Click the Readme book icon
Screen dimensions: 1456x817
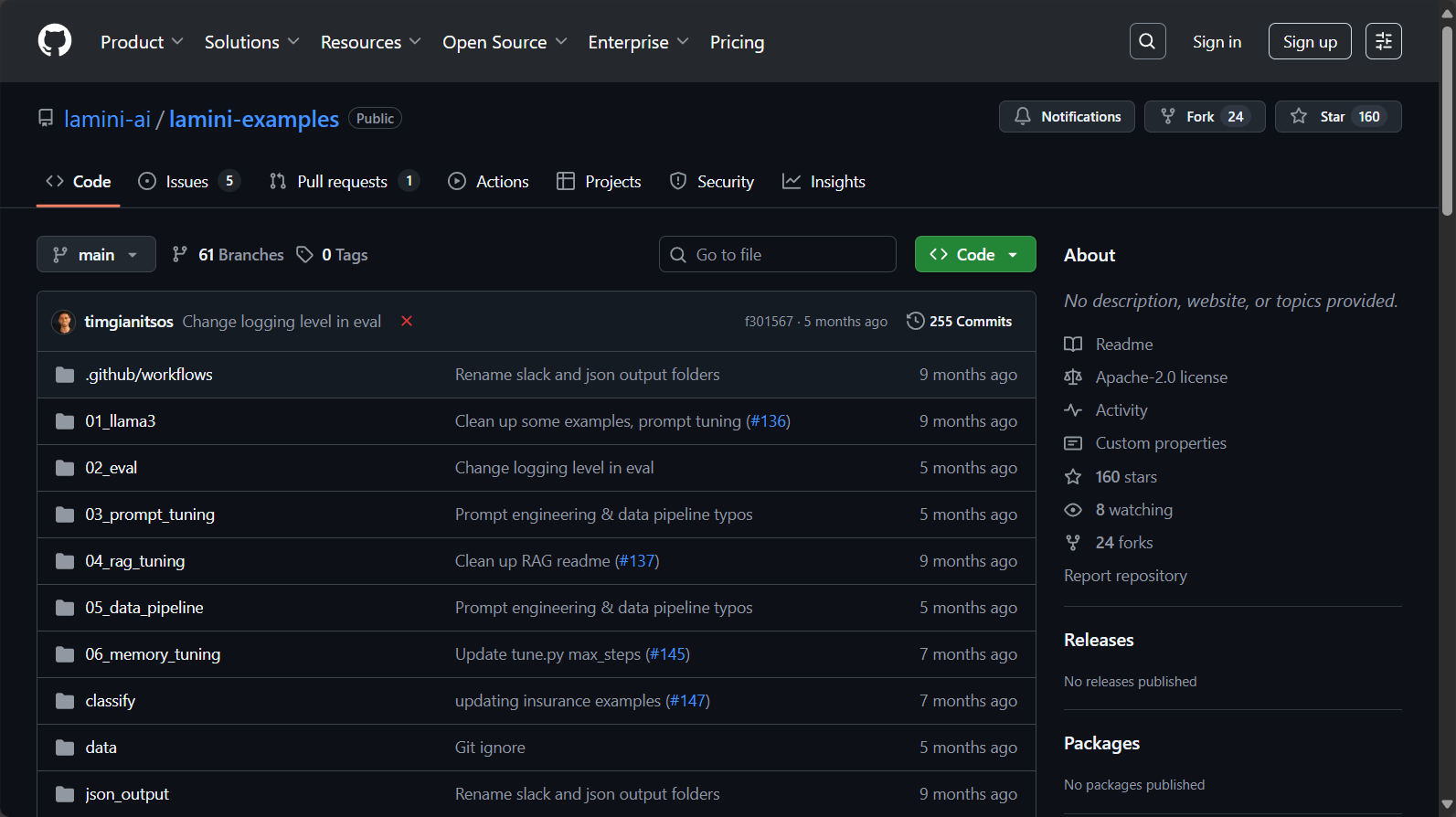pos(1073,345)
